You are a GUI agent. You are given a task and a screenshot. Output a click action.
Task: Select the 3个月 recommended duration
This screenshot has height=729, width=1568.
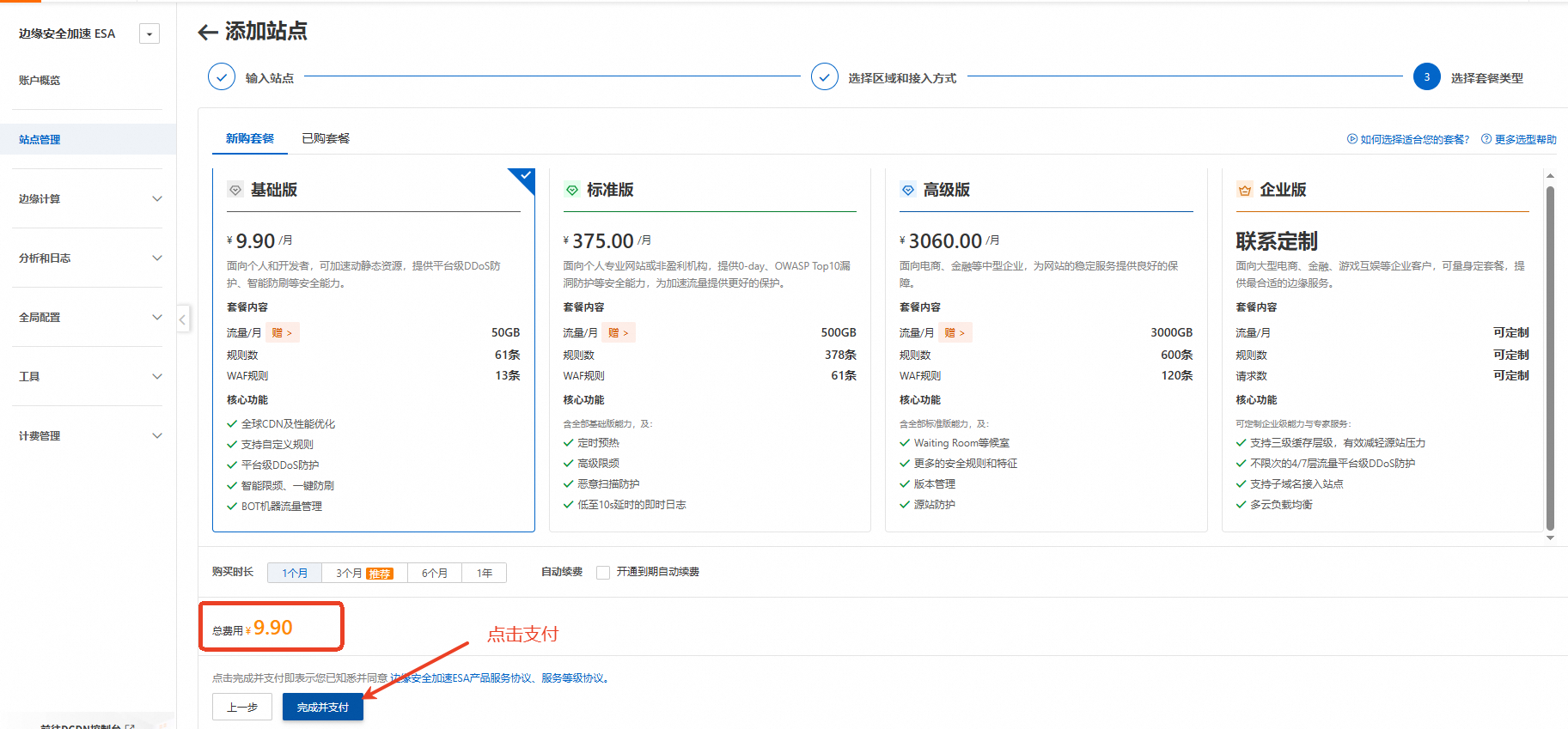364,573
